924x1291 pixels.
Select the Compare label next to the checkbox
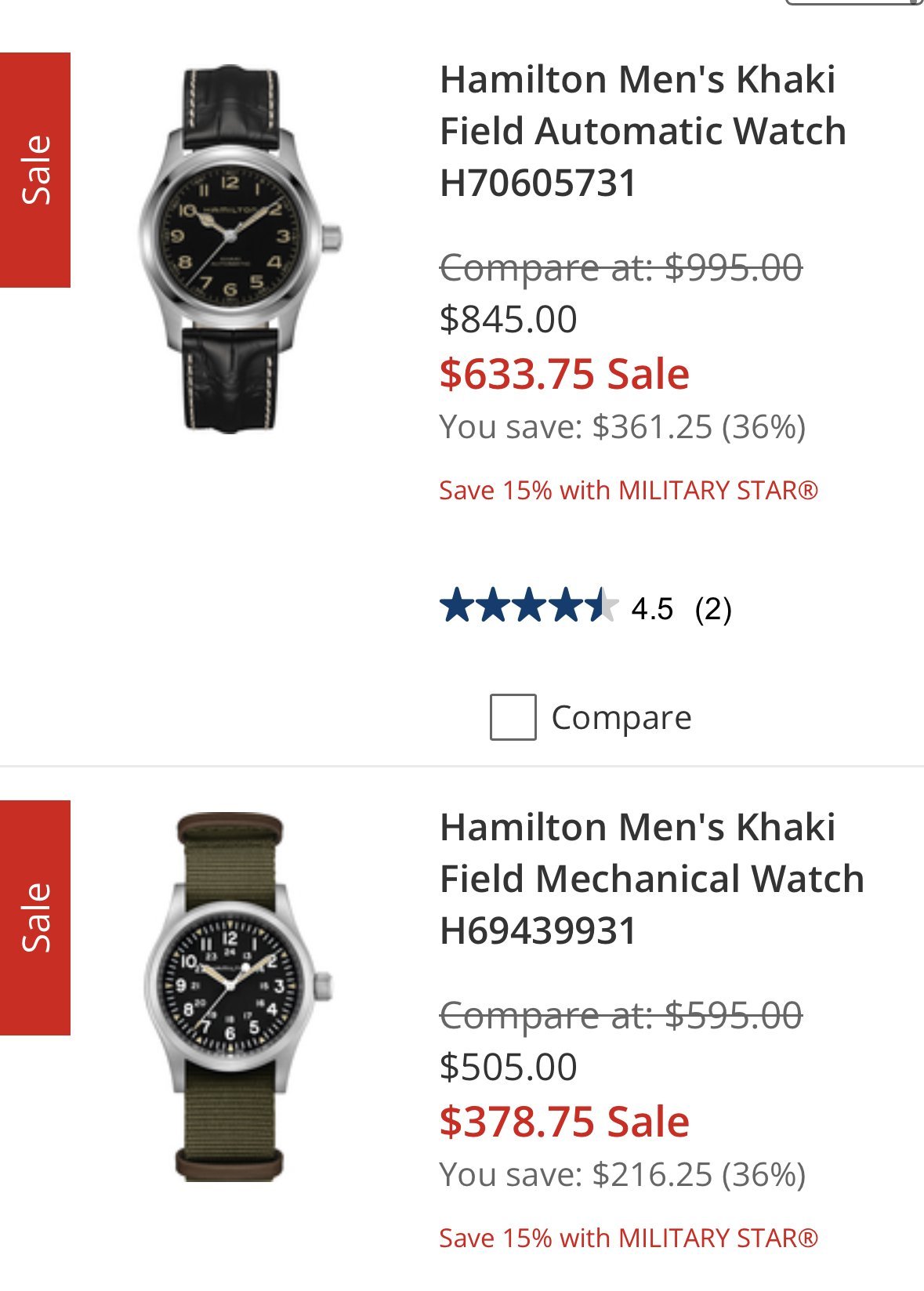pyautogui.click(x=621, y=718)
